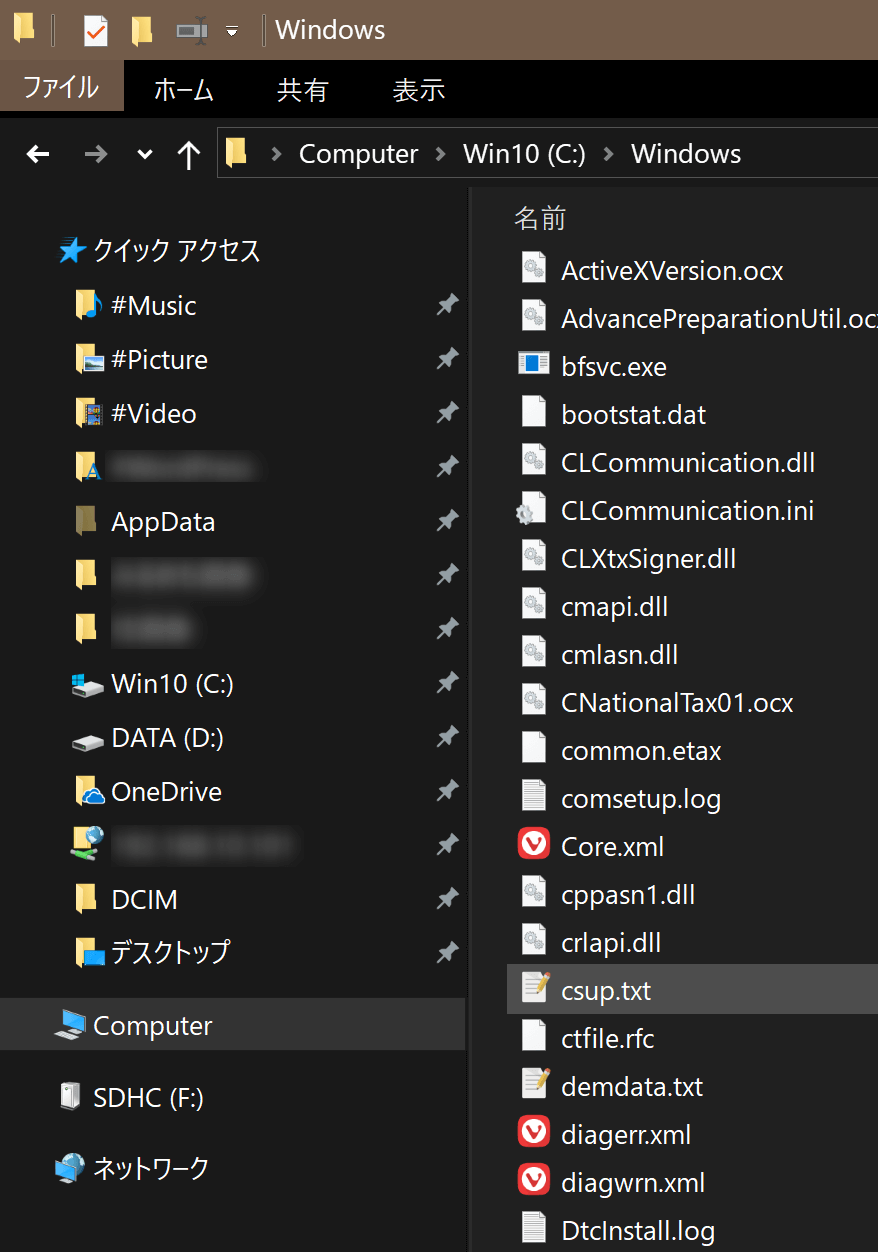Select the file named cmapi.dll

click(615, 607)
